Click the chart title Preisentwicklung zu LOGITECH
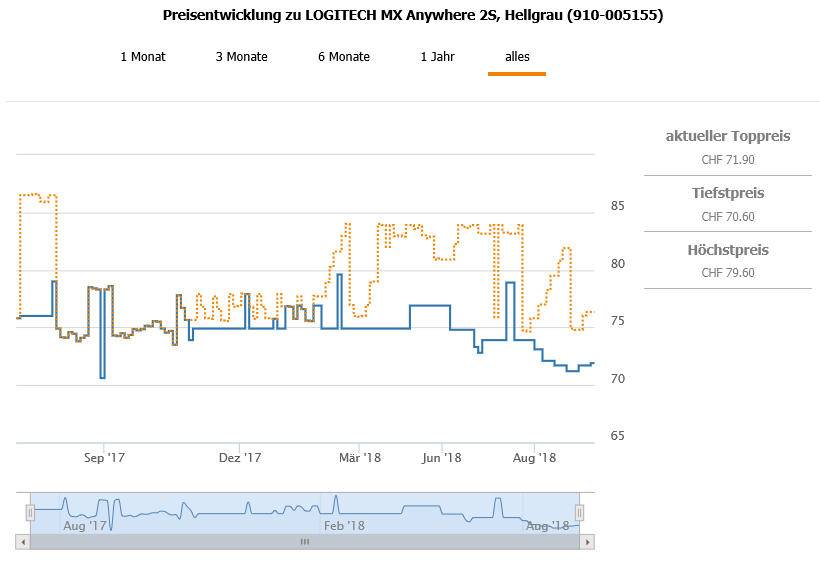The height and width of the screenshot is (564, 820). [412, 16]
